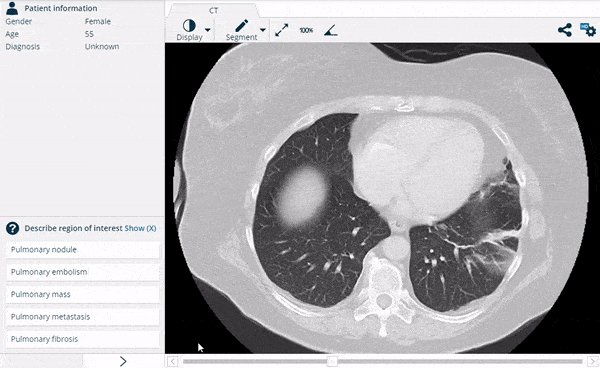Choose the Pulmonary nodule answer
Screen dimensions: 600x368
coord(82,250)
